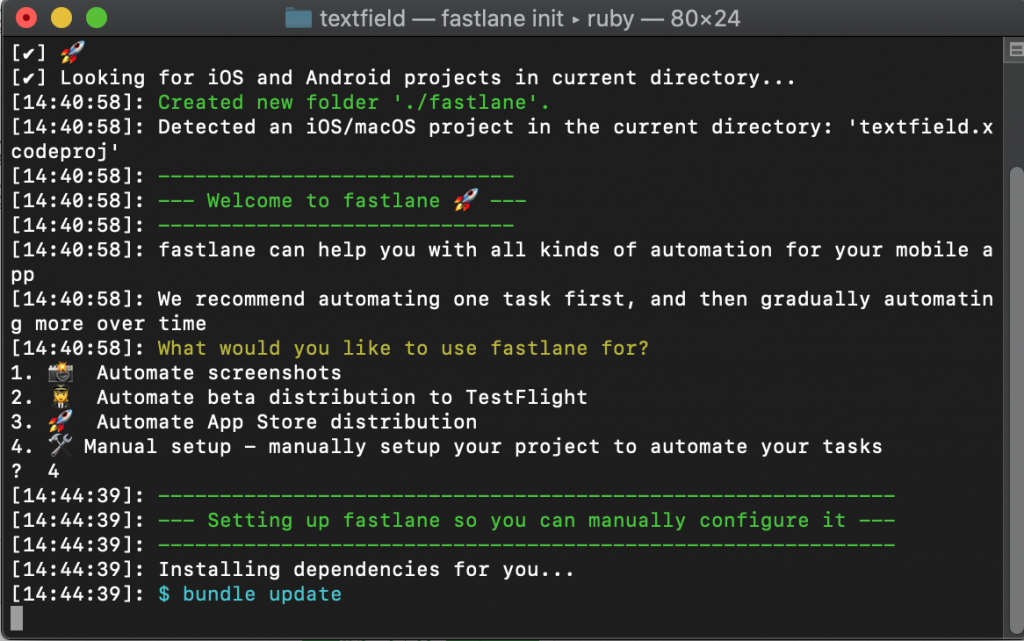Zoom the window with the green button
This screenshot has width=1024, height=641.
click(96, 18)
